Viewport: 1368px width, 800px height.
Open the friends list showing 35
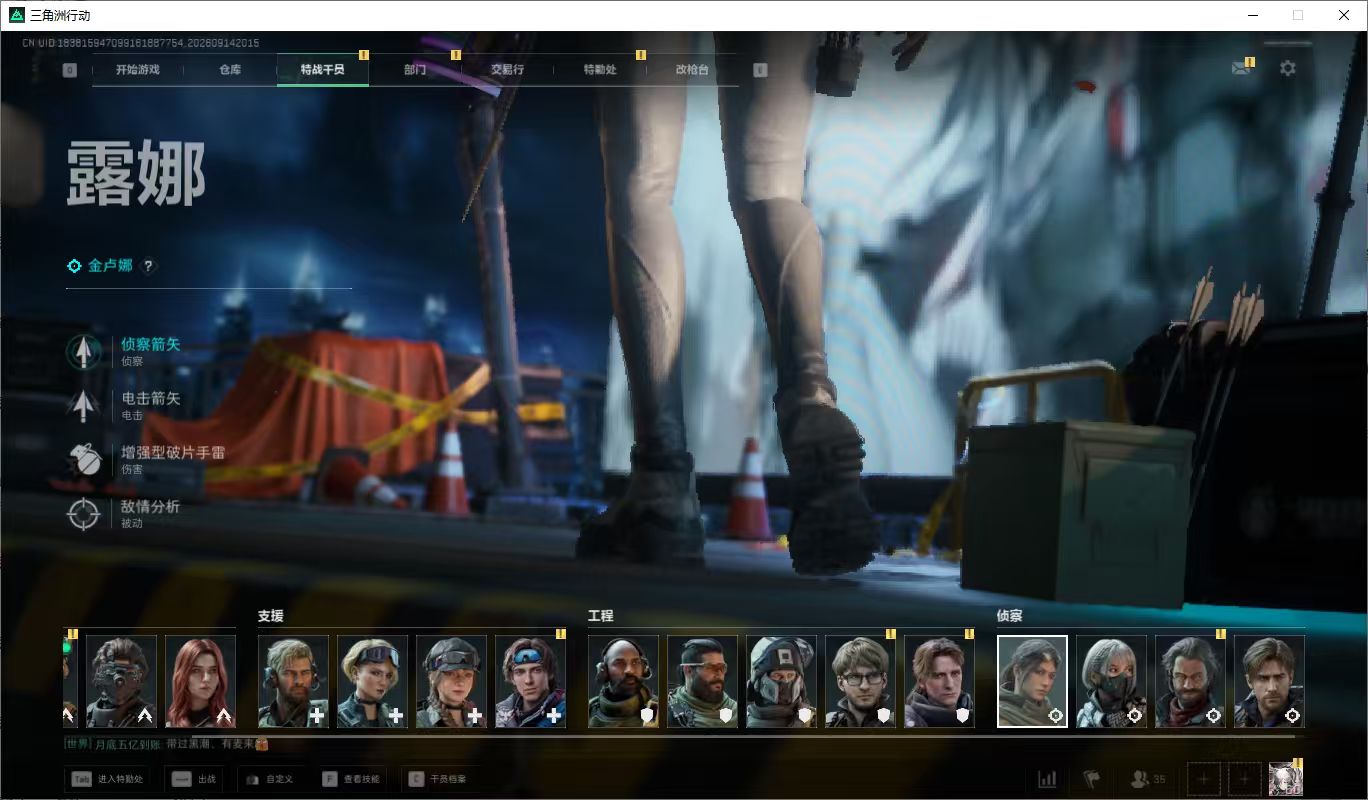pyautogui.click(x=1147, y=778)
